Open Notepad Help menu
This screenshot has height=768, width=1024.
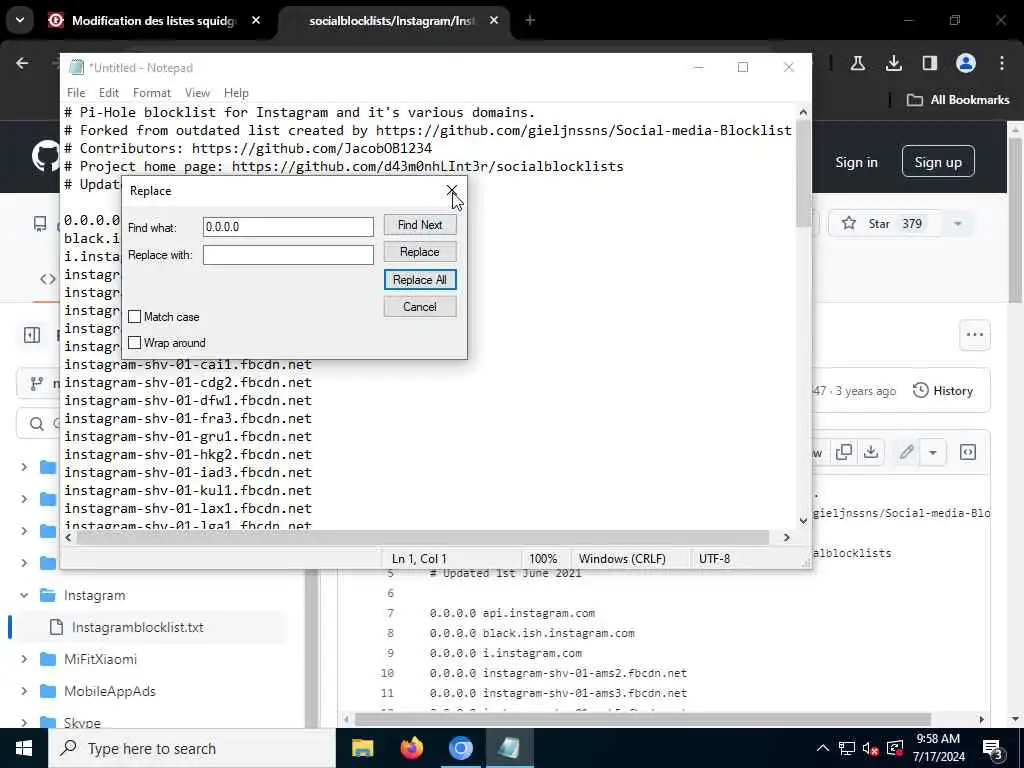coord(236,93)
